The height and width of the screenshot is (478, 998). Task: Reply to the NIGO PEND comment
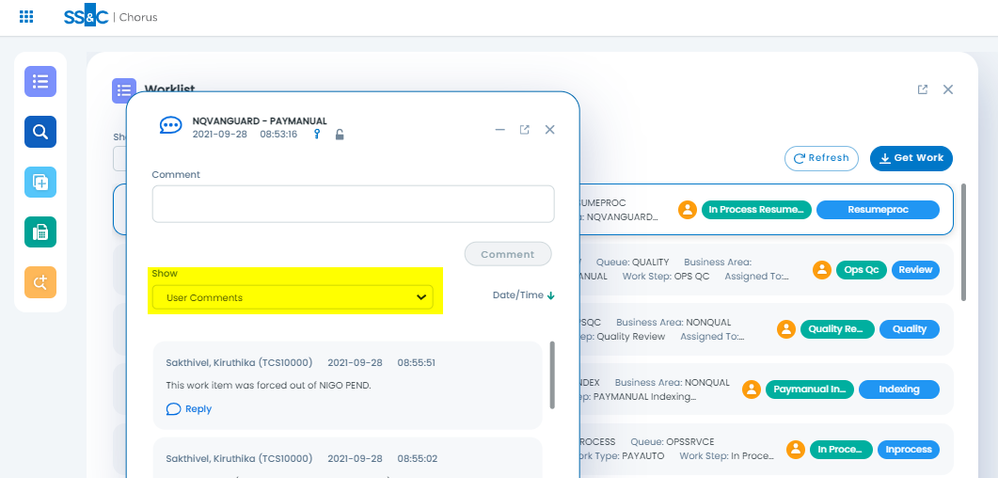(190, 409)
